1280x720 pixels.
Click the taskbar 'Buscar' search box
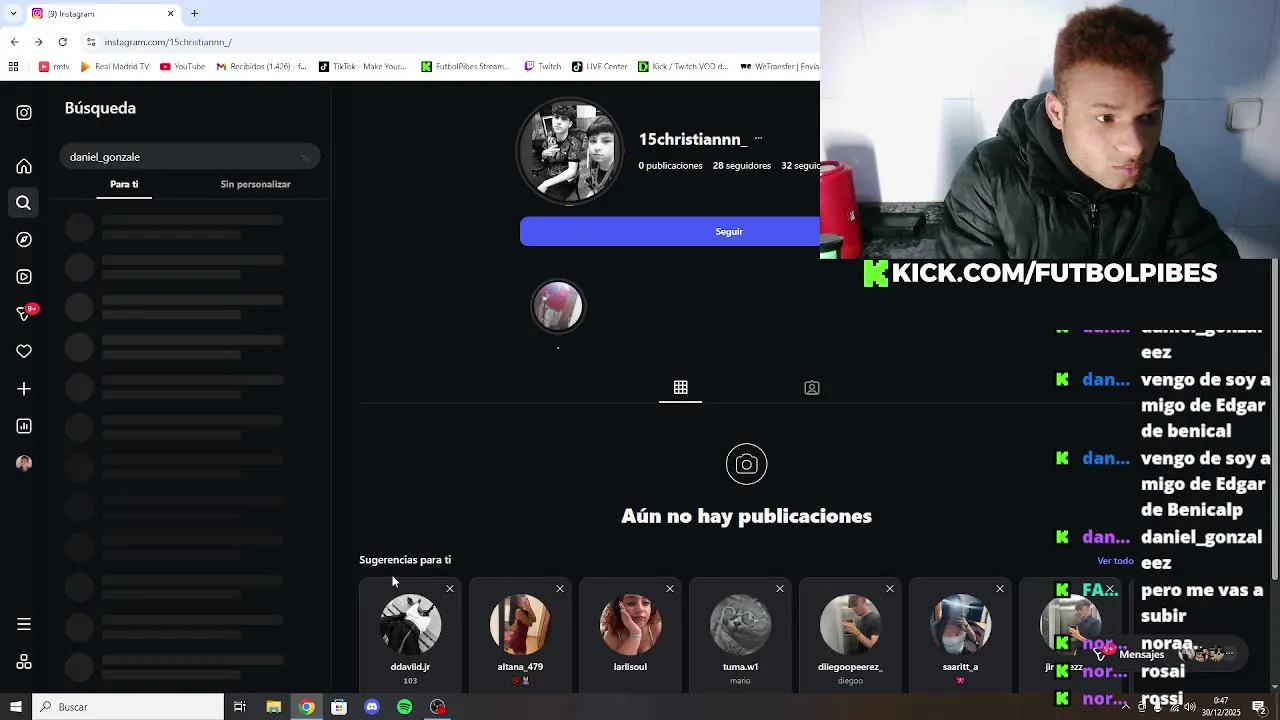click(128, 707)
